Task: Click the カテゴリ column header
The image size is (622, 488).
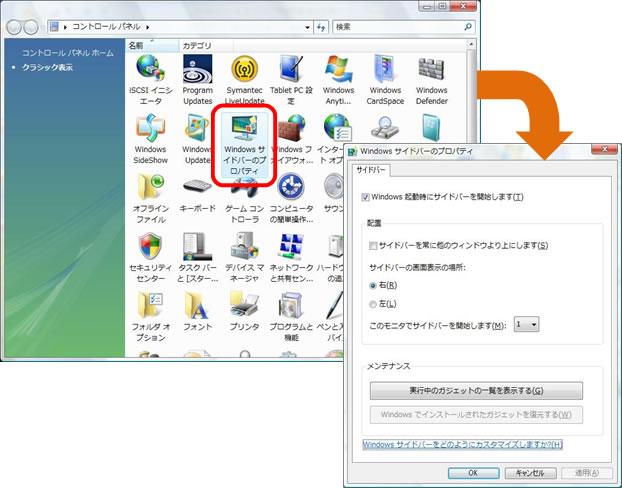Action: tap(196, 45)
